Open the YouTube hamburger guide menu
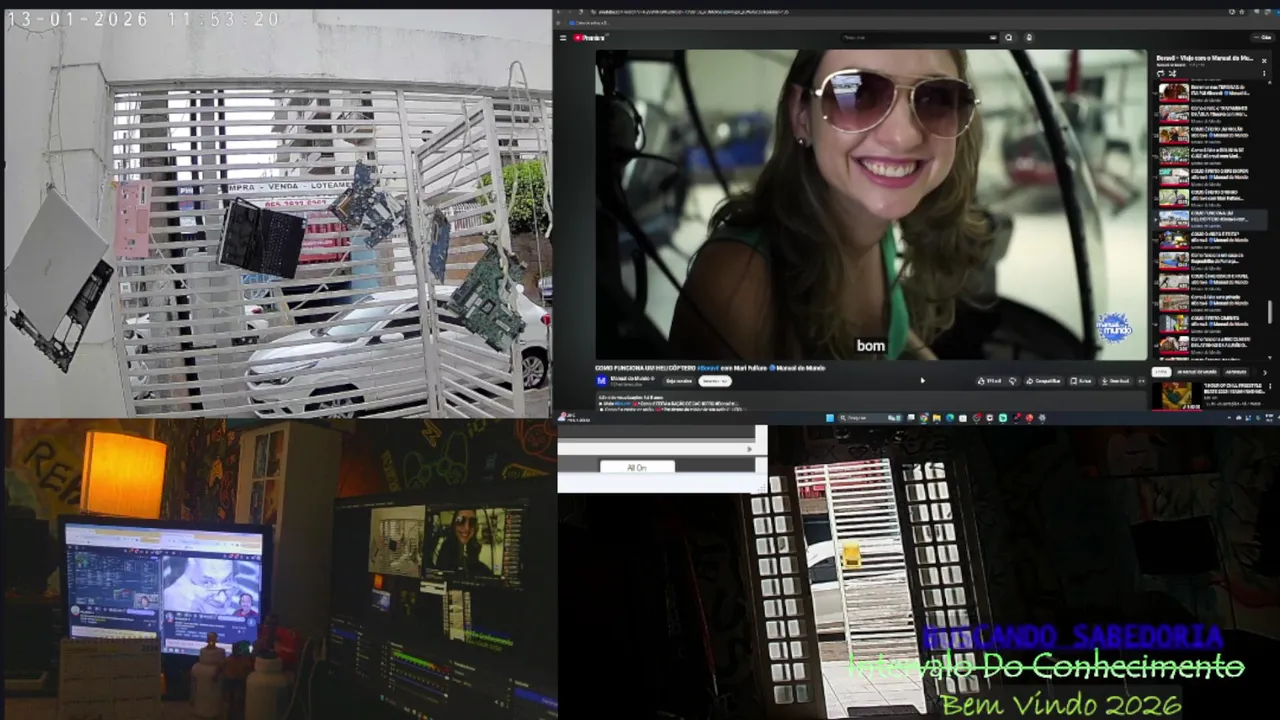1280x720 pixels. coord(563,38)
